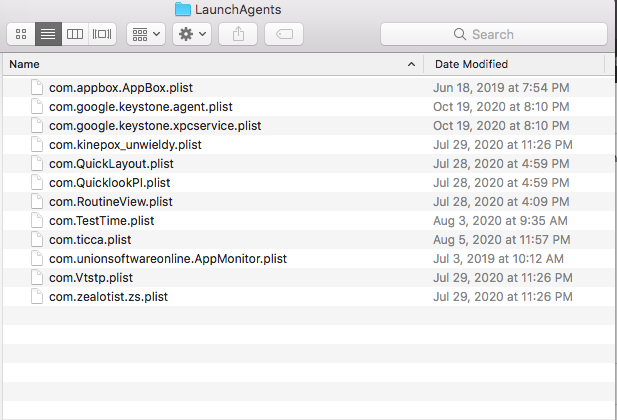Open the action gear menu

pyautogui.click(x=191, y=34)
